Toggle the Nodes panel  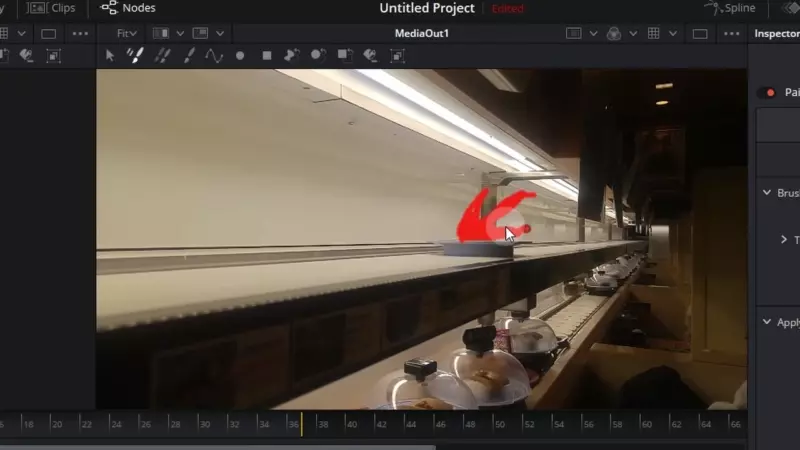(x=128, y=8)
